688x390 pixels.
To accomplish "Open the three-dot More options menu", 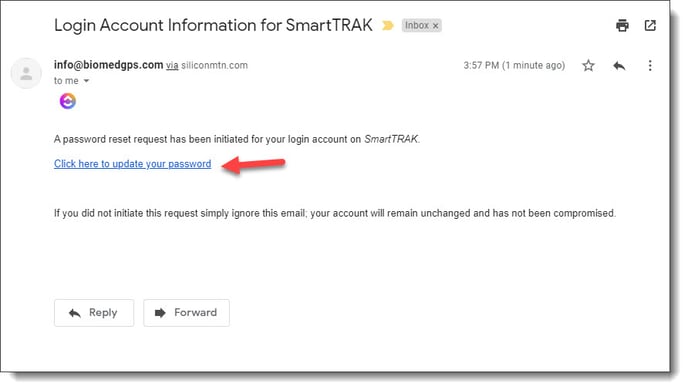I will point(650,66).
